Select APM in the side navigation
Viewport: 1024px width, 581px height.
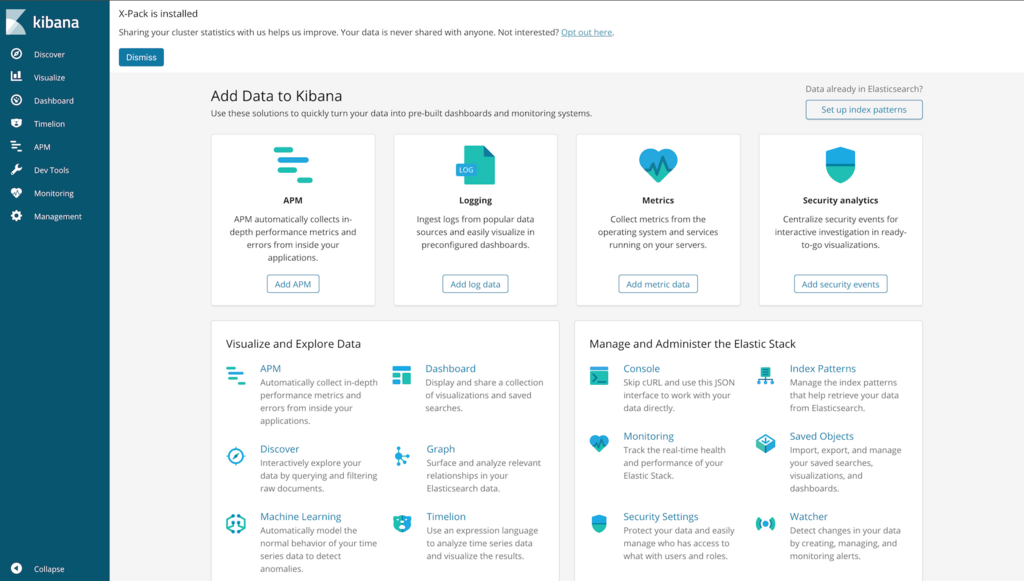tap(42, 147)
